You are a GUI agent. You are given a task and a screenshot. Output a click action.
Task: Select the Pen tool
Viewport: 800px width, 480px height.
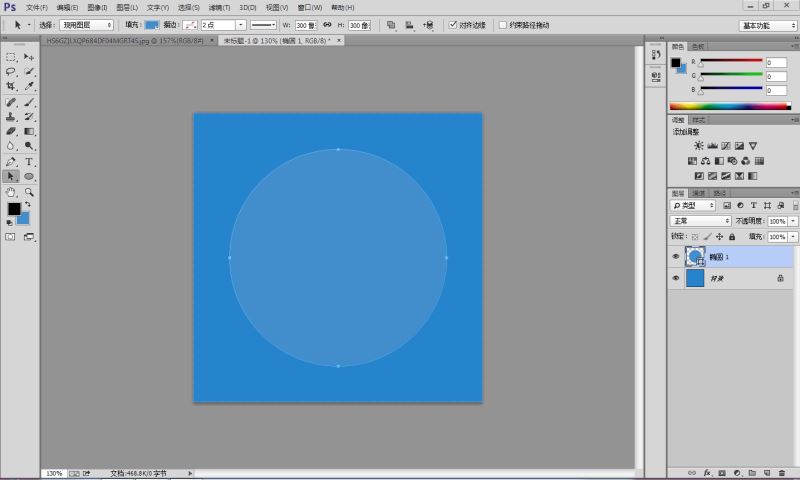11,161
